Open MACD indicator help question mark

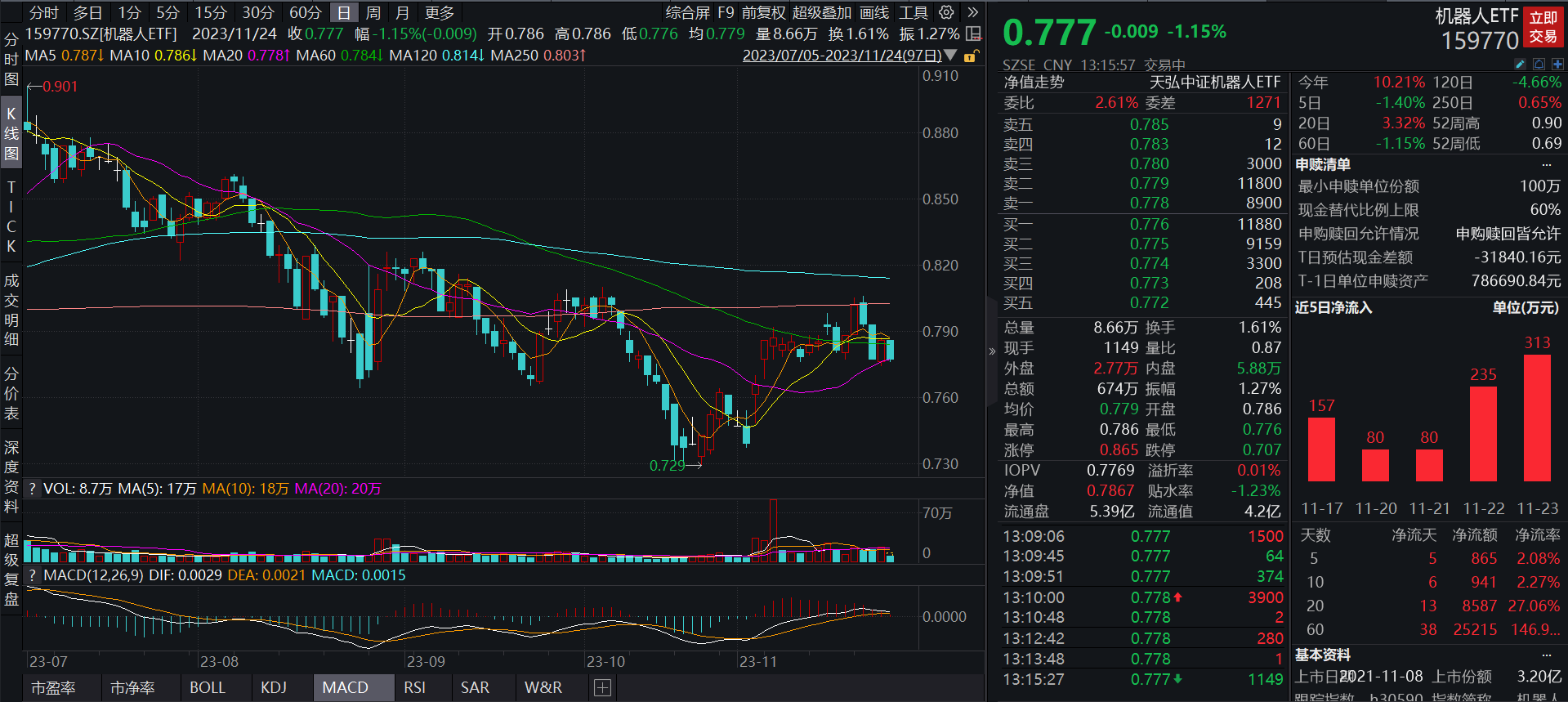click(33, 575)
